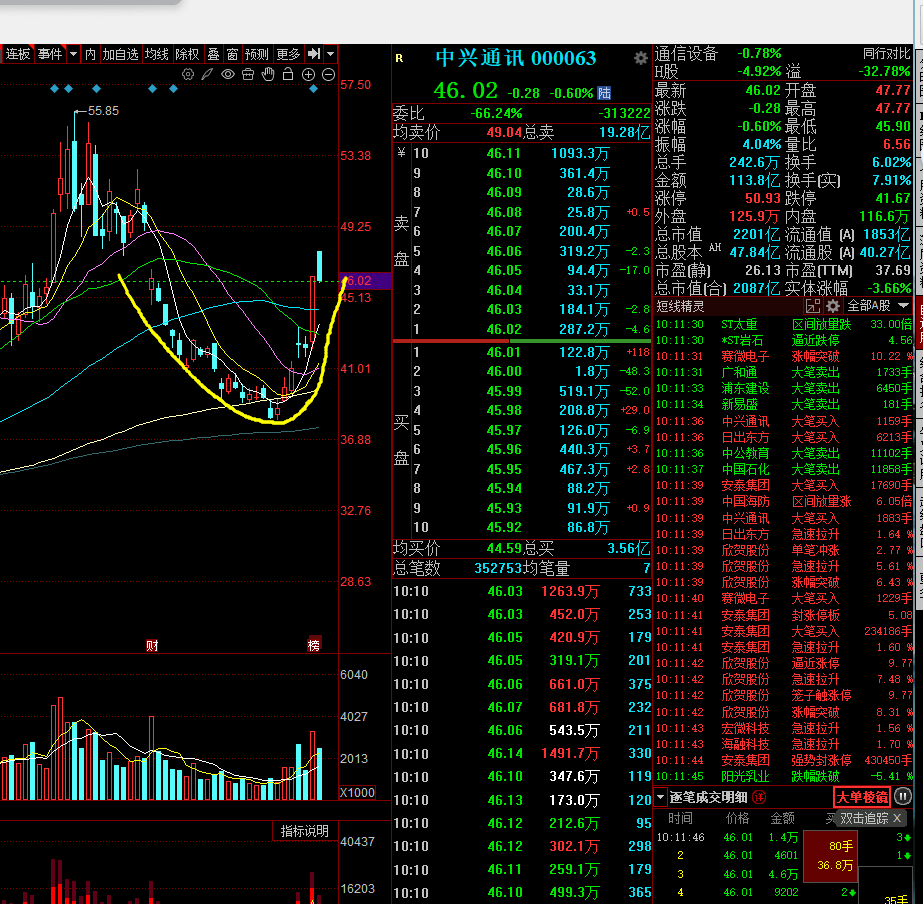
Task: Click the 叠 overlay button
Action: [213, 54]
